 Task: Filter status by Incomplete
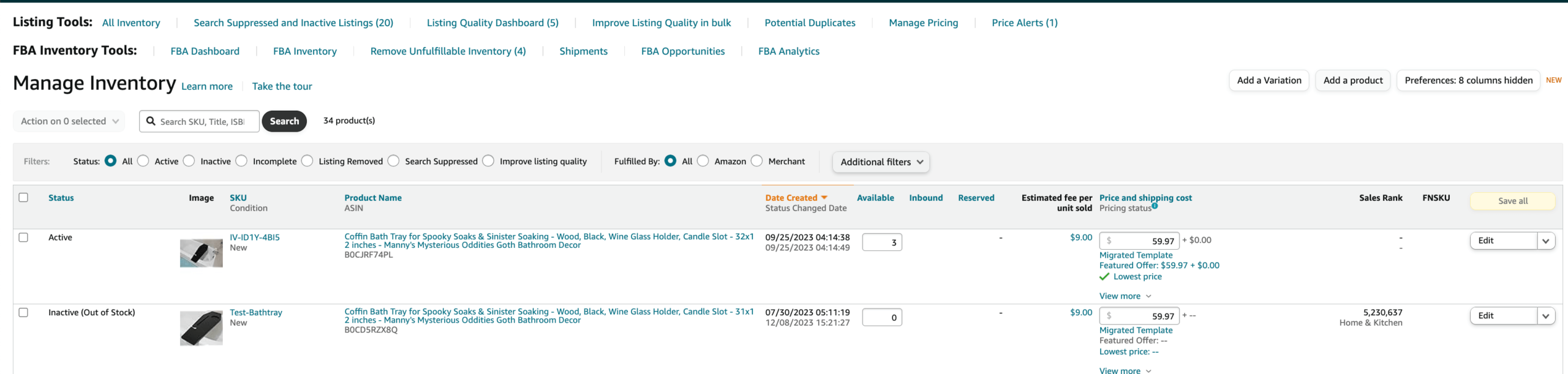pos(241,161)
